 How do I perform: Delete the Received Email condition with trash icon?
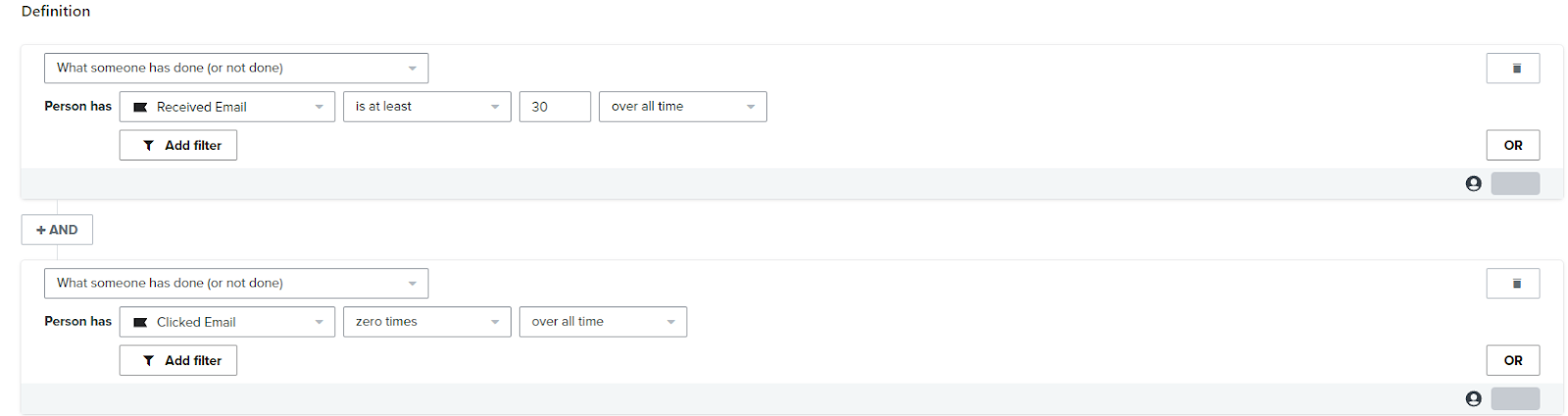pos(1512,69)
